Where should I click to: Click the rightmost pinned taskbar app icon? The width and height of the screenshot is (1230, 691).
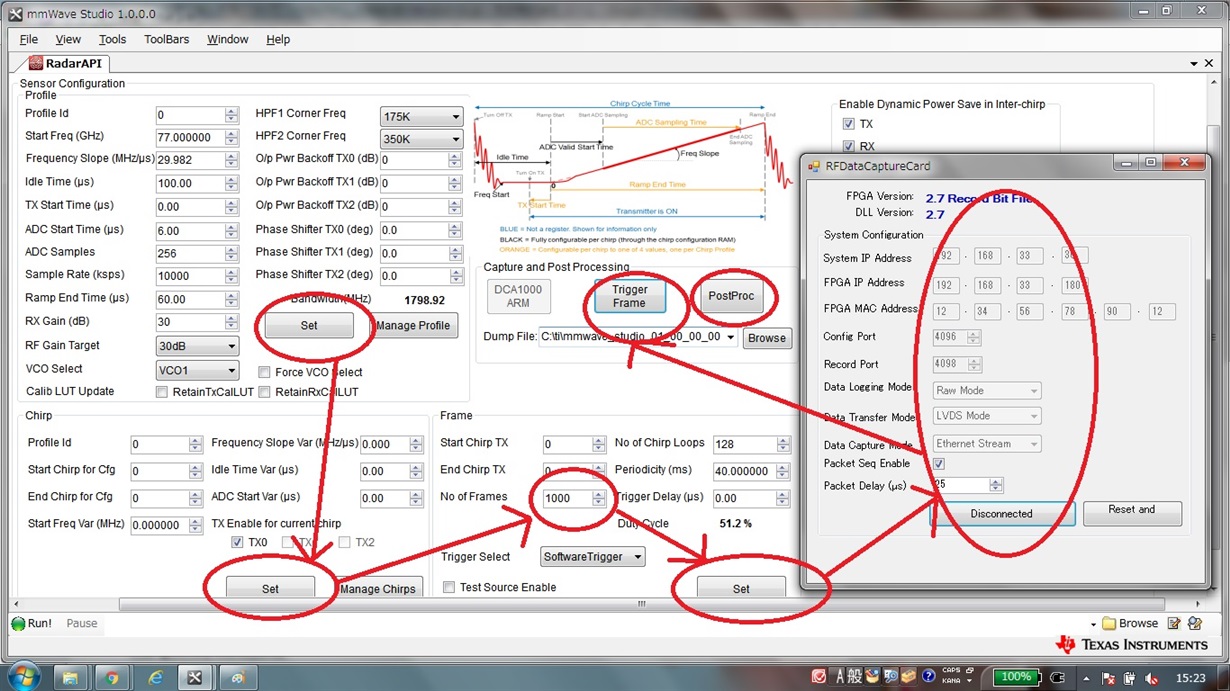coord(238,677)
